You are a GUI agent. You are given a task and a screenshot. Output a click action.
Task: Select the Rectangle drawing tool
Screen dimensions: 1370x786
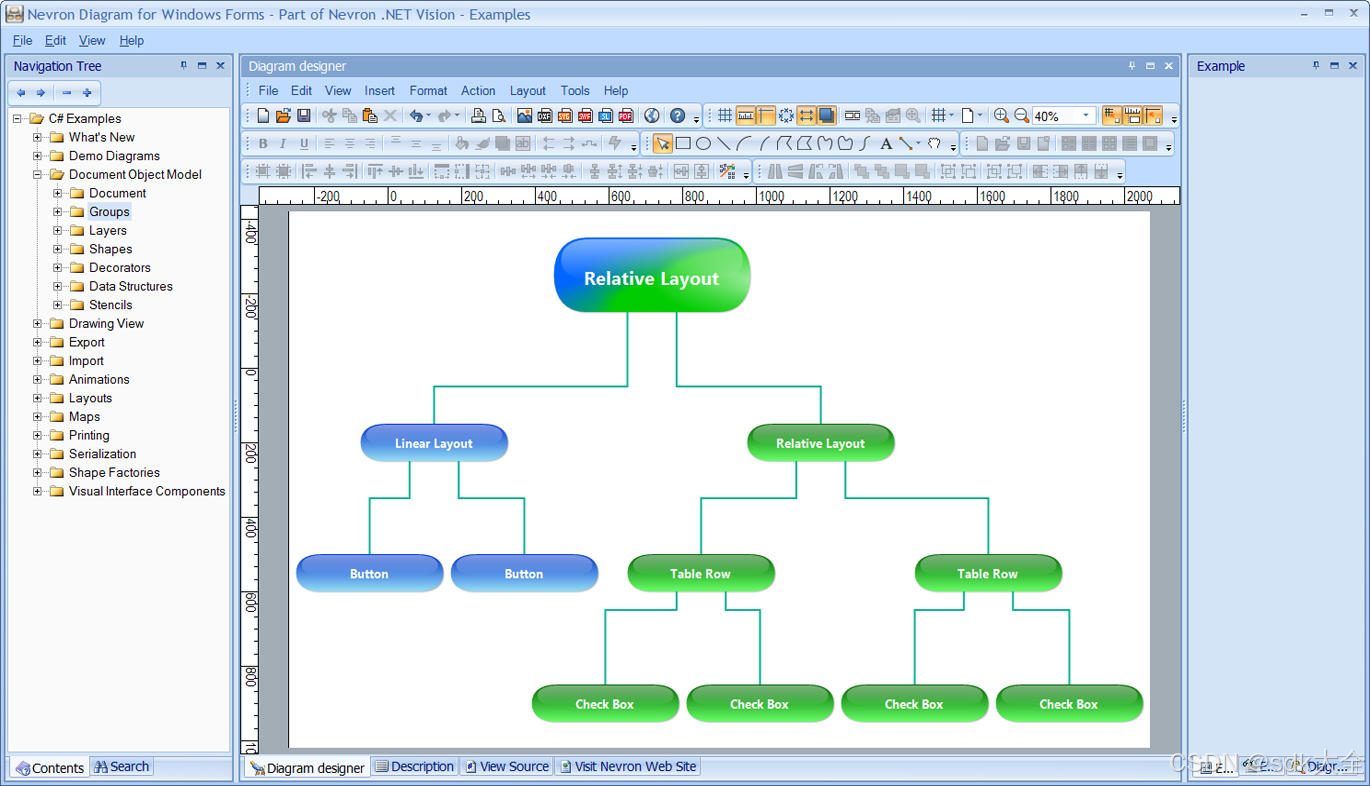coord(683,144)
